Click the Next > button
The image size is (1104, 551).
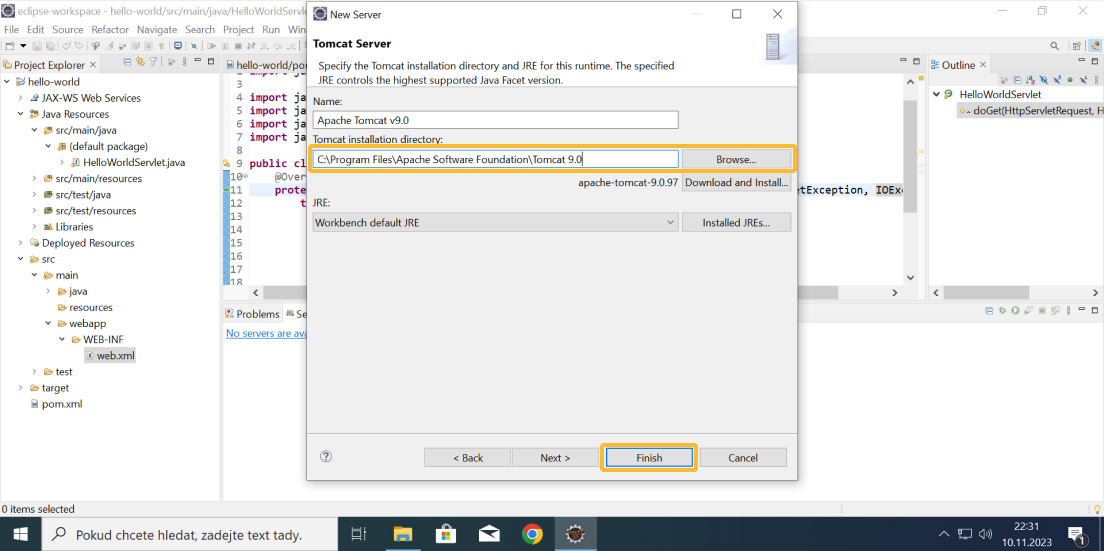click(555, 457)
